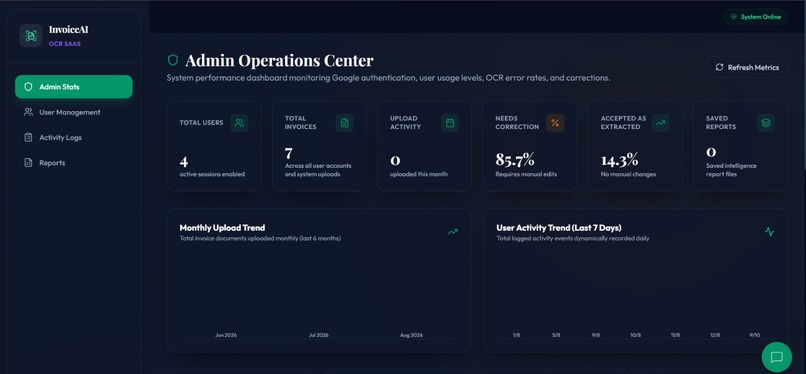Click the percent icon on Needs Correction card
Screen dimensions: 806x374
[x=555, y=123]
